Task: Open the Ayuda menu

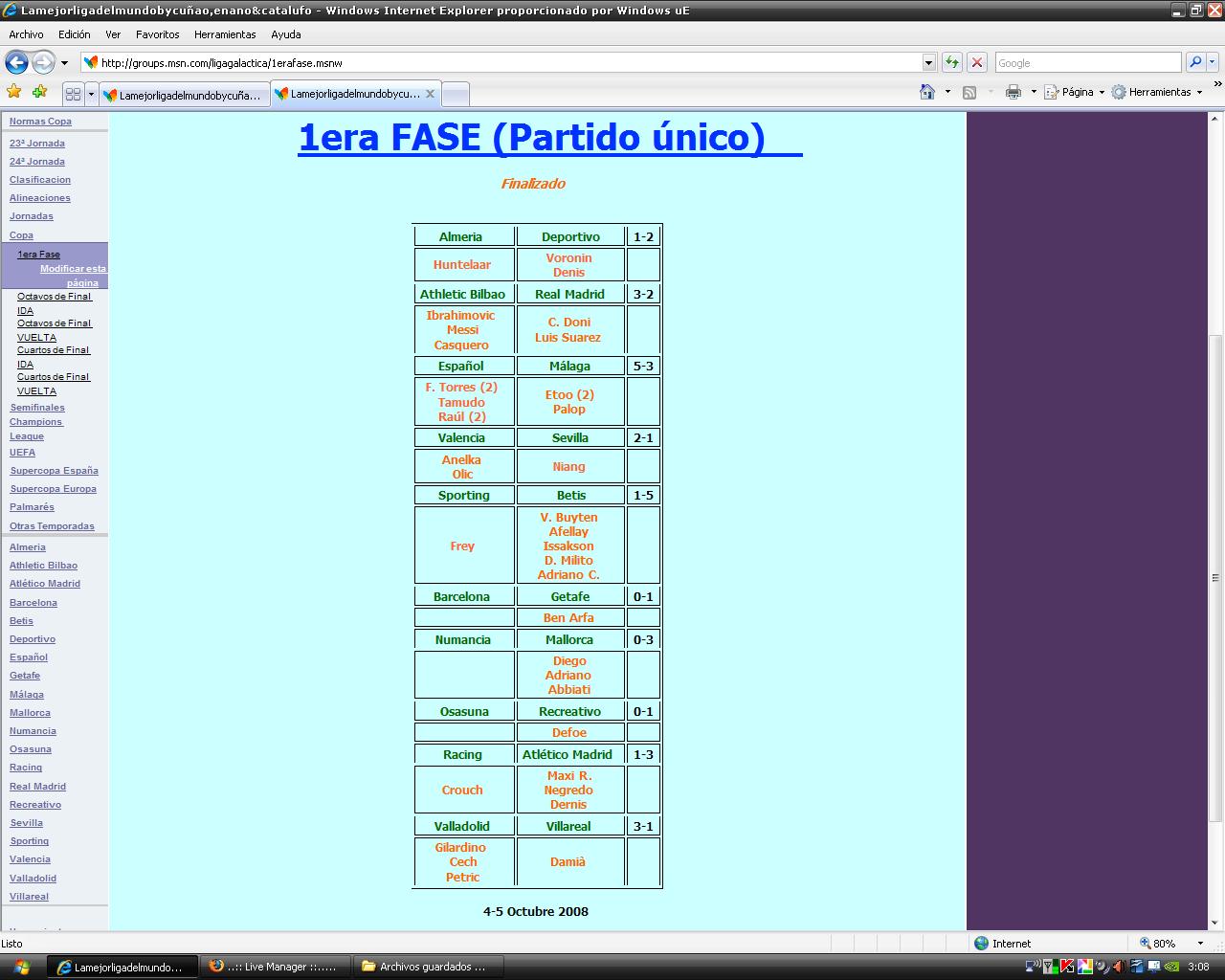Action: point(286,33)
